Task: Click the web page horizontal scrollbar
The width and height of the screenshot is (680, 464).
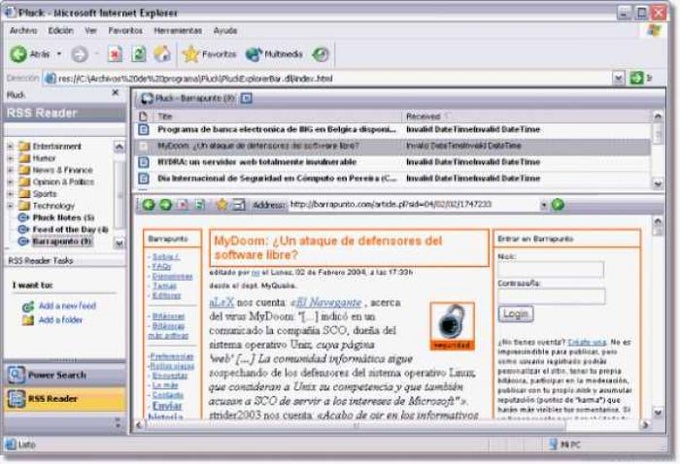Action: click(x=356, y=425)
